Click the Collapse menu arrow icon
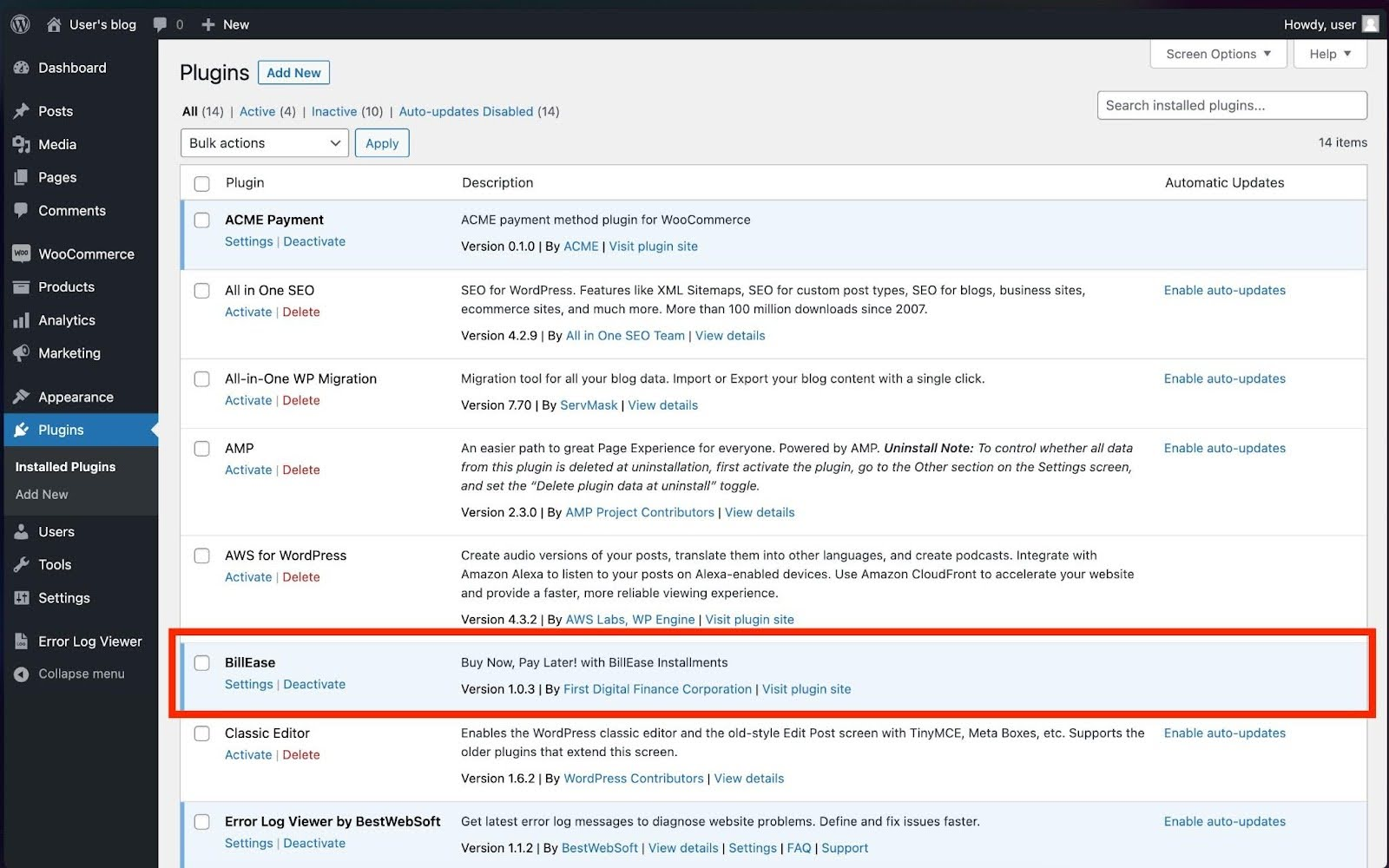Image resolution: width=1389 pixels, height=868 pixels. coord(22,674)
